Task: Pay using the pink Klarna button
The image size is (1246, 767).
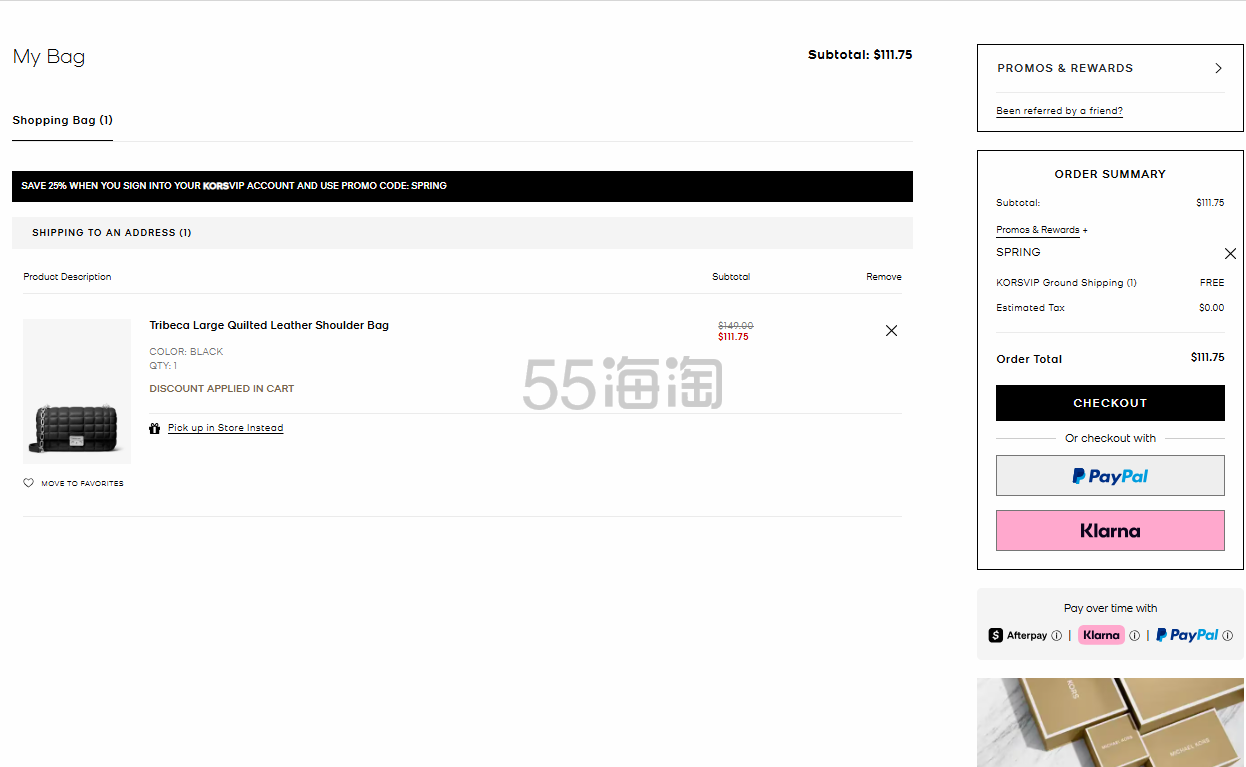Action: [x=1110, y=531]
